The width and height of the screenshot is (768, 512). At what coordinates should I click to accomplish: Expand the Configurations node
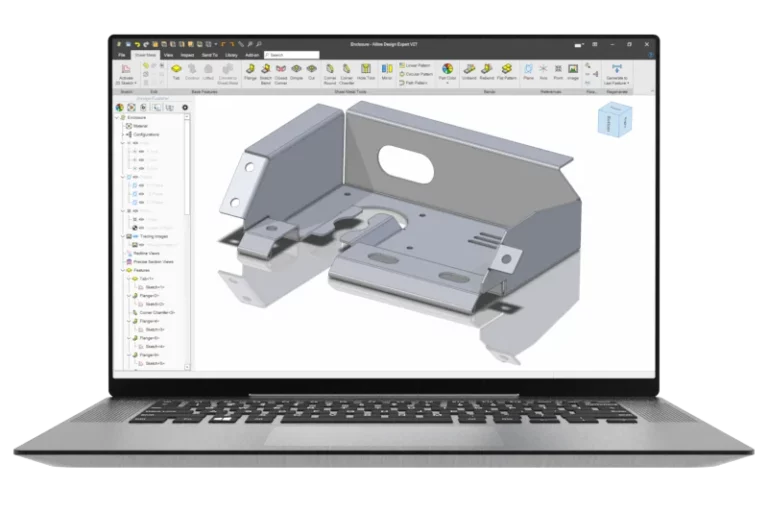click(x=123, y=134)
